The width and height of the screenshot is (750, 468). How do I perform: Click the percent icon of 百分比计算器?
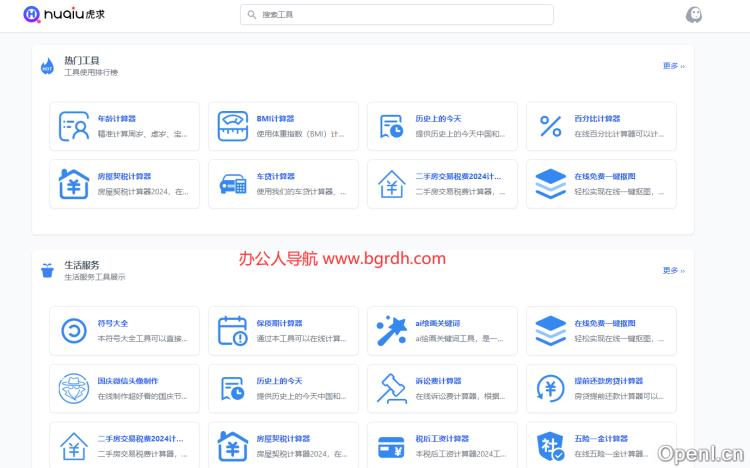coord(551,126)
